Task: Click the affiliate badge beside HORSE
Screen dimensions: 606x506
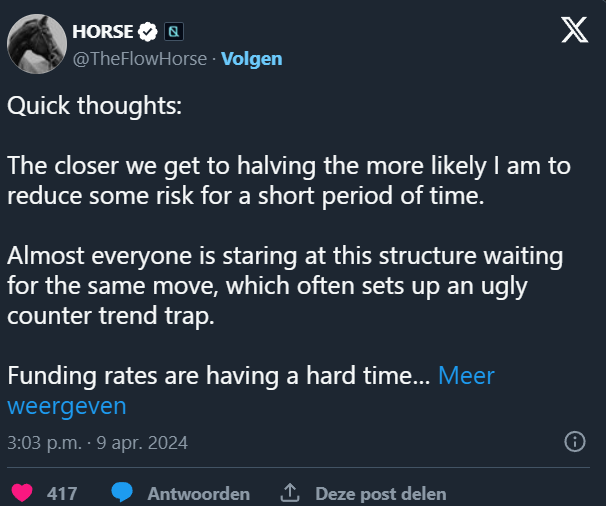Action: pyautogui.click(x=170, y=32)
